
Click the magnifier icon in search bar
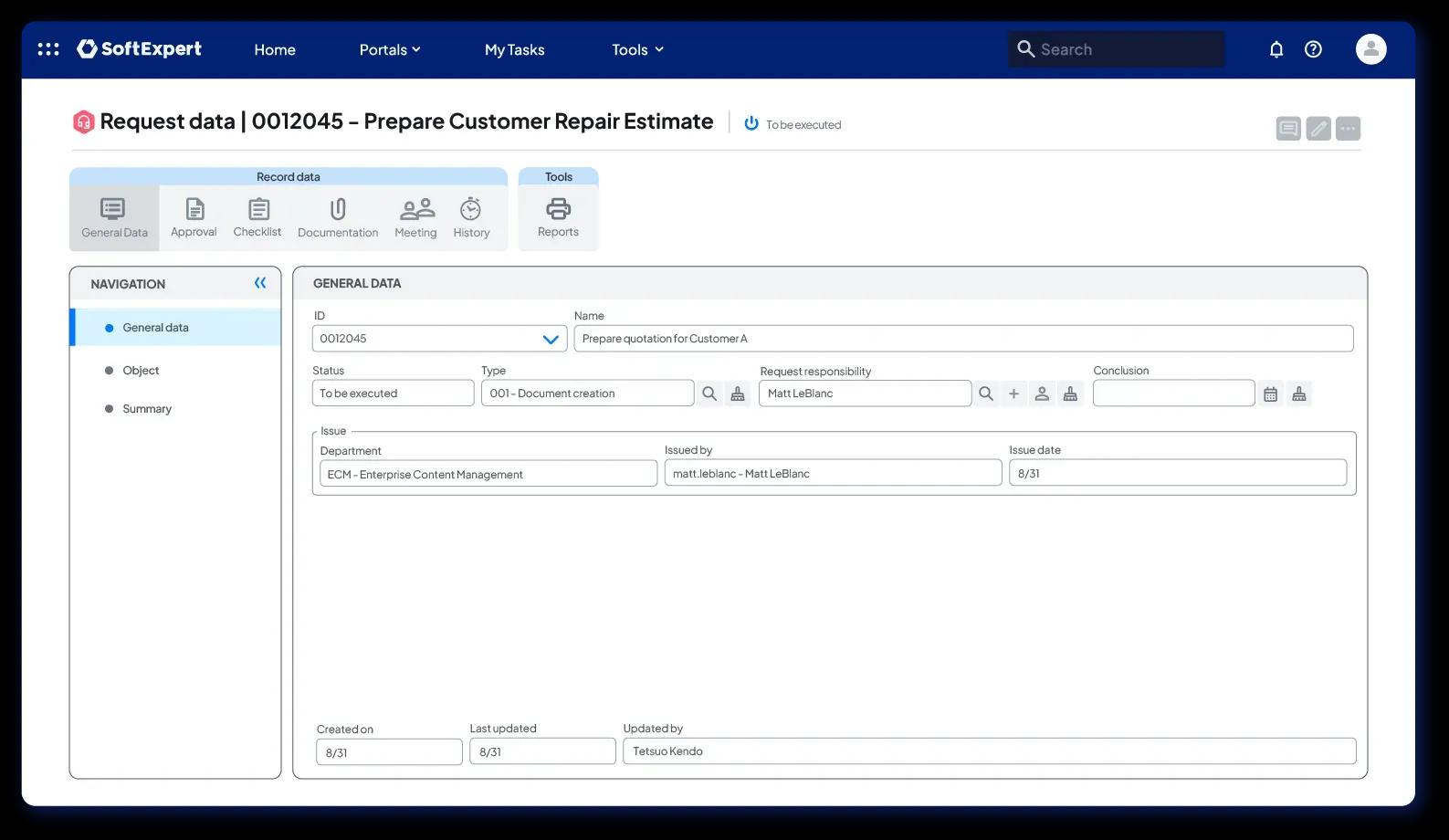(1026, 48)
